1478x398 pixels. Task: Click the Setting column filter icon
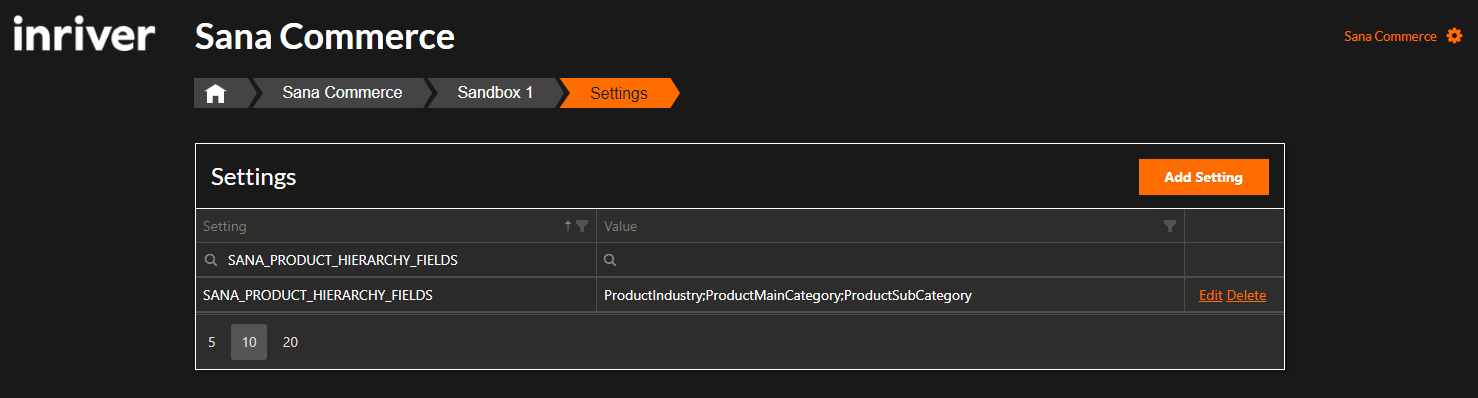(x=582, y=226)
